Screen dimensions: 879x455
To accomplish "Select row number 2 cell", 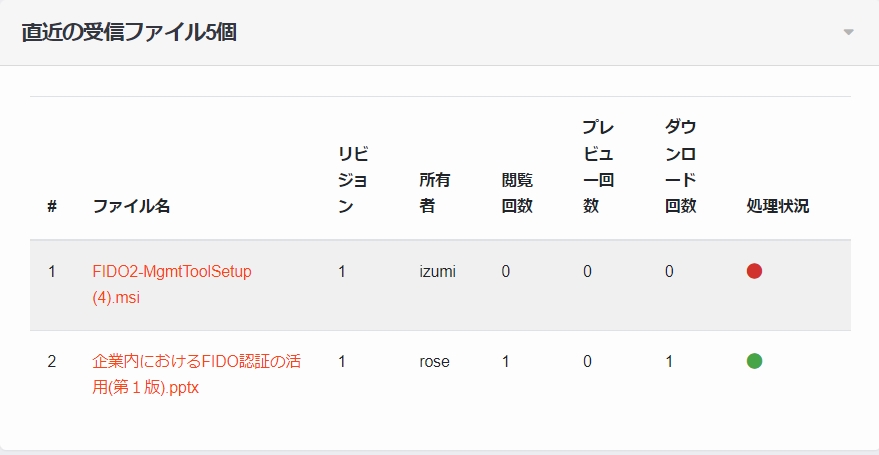I will coord(52,361).
